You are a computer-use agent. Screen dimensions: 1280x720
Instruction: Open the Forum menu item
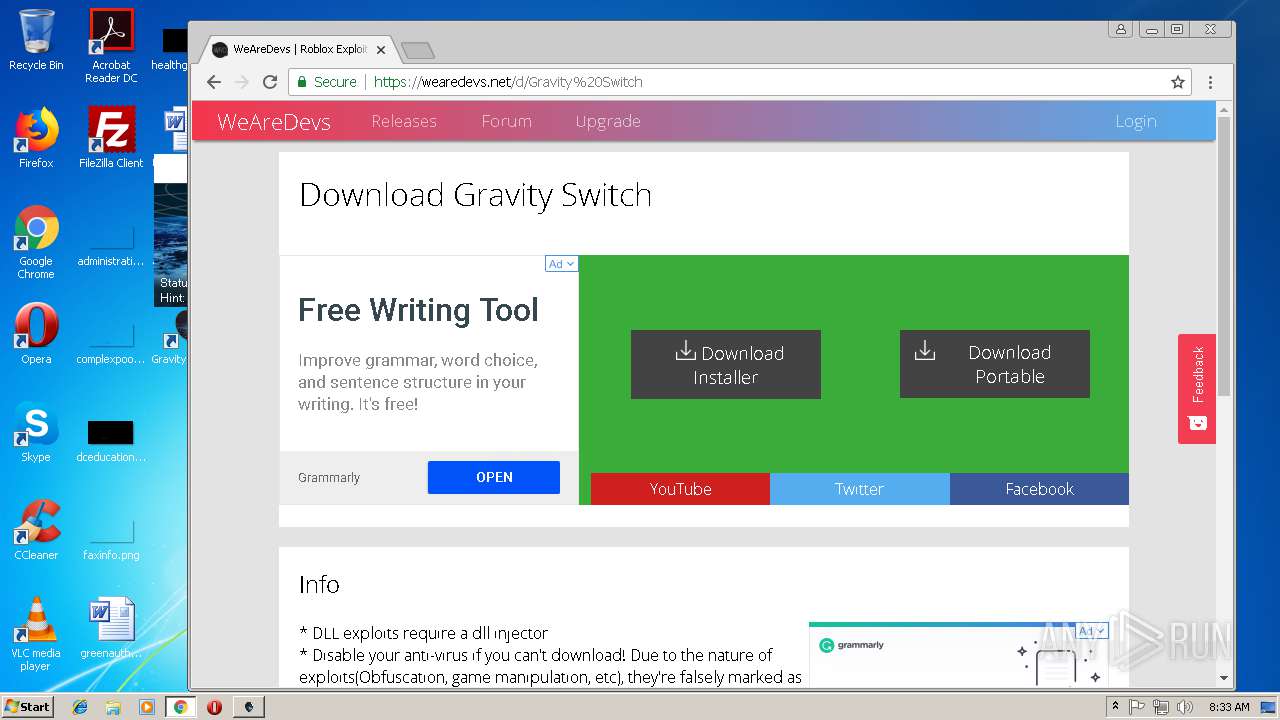506,121
